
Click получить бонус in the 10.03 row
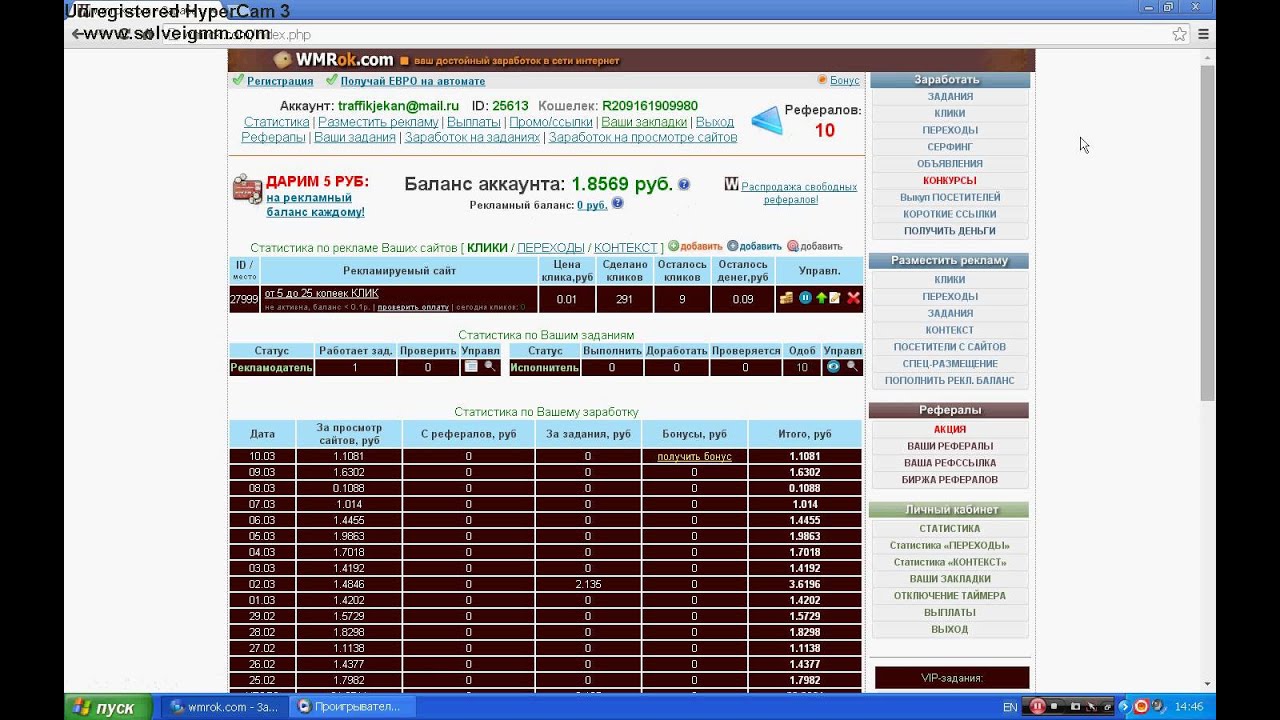(x=694, y=456)
